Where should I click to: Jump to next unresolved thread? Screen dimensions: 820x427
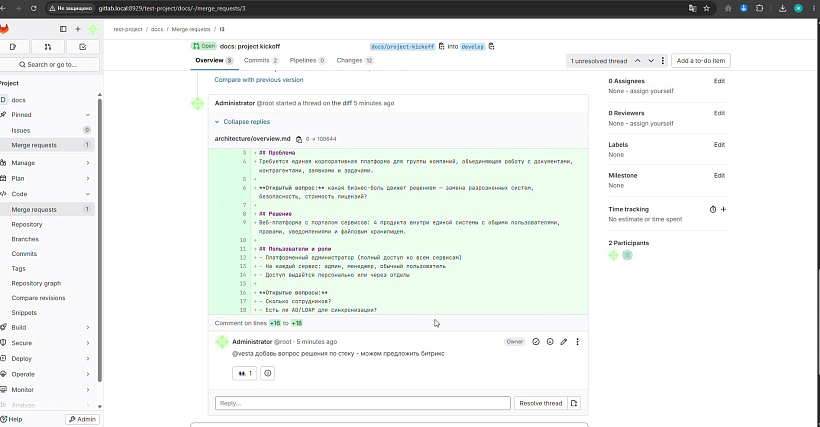[651, 61]
